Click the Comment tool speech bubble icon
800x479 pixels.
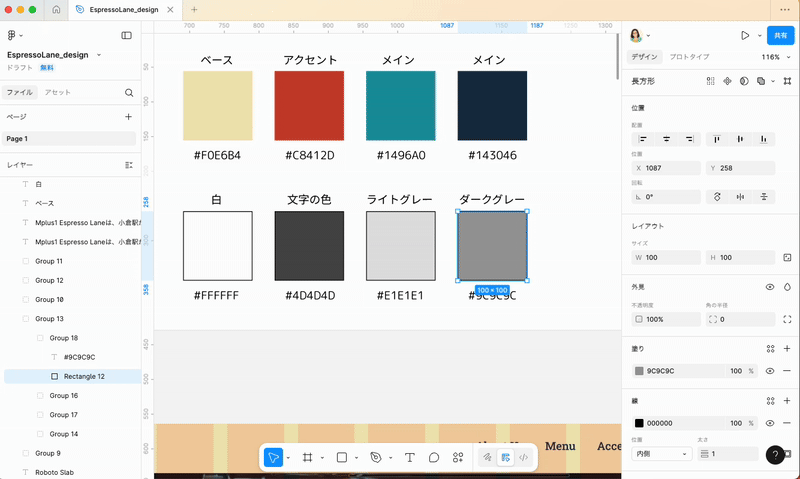click(434, 457)
